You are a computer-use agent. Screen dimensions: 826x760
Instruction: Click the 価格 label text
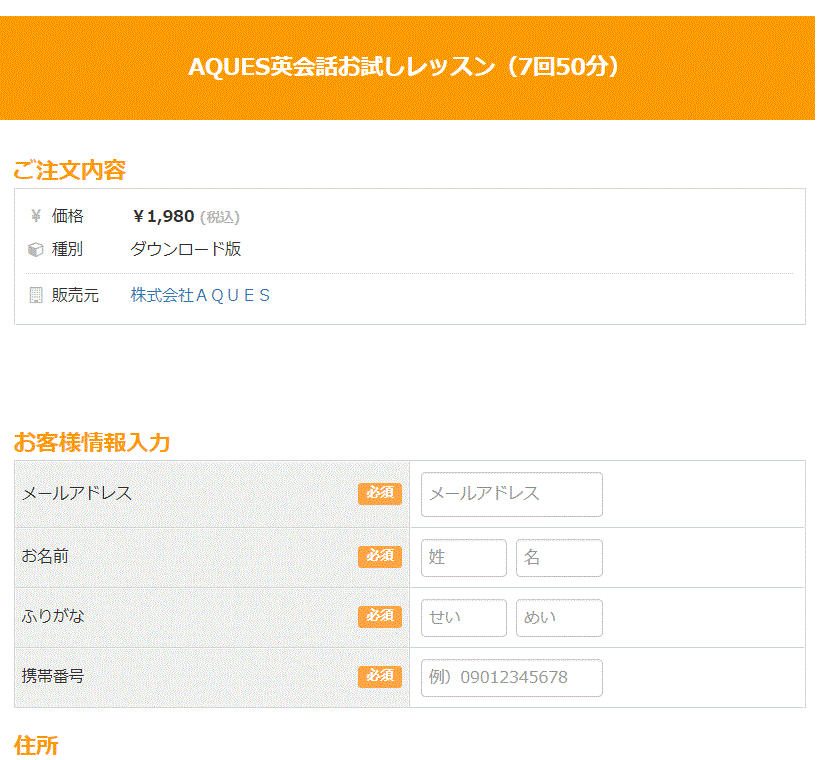click(67, 216)
